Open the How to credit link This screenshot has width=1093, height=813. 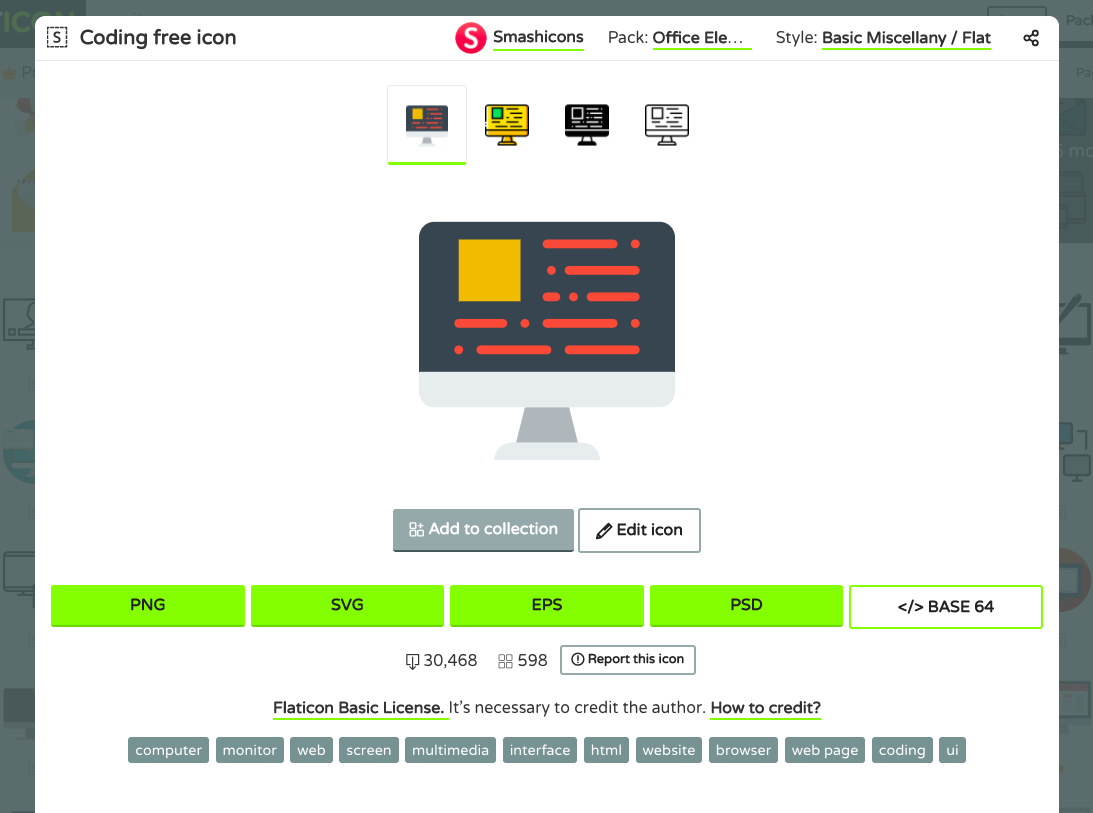click(x=765, y=708)
